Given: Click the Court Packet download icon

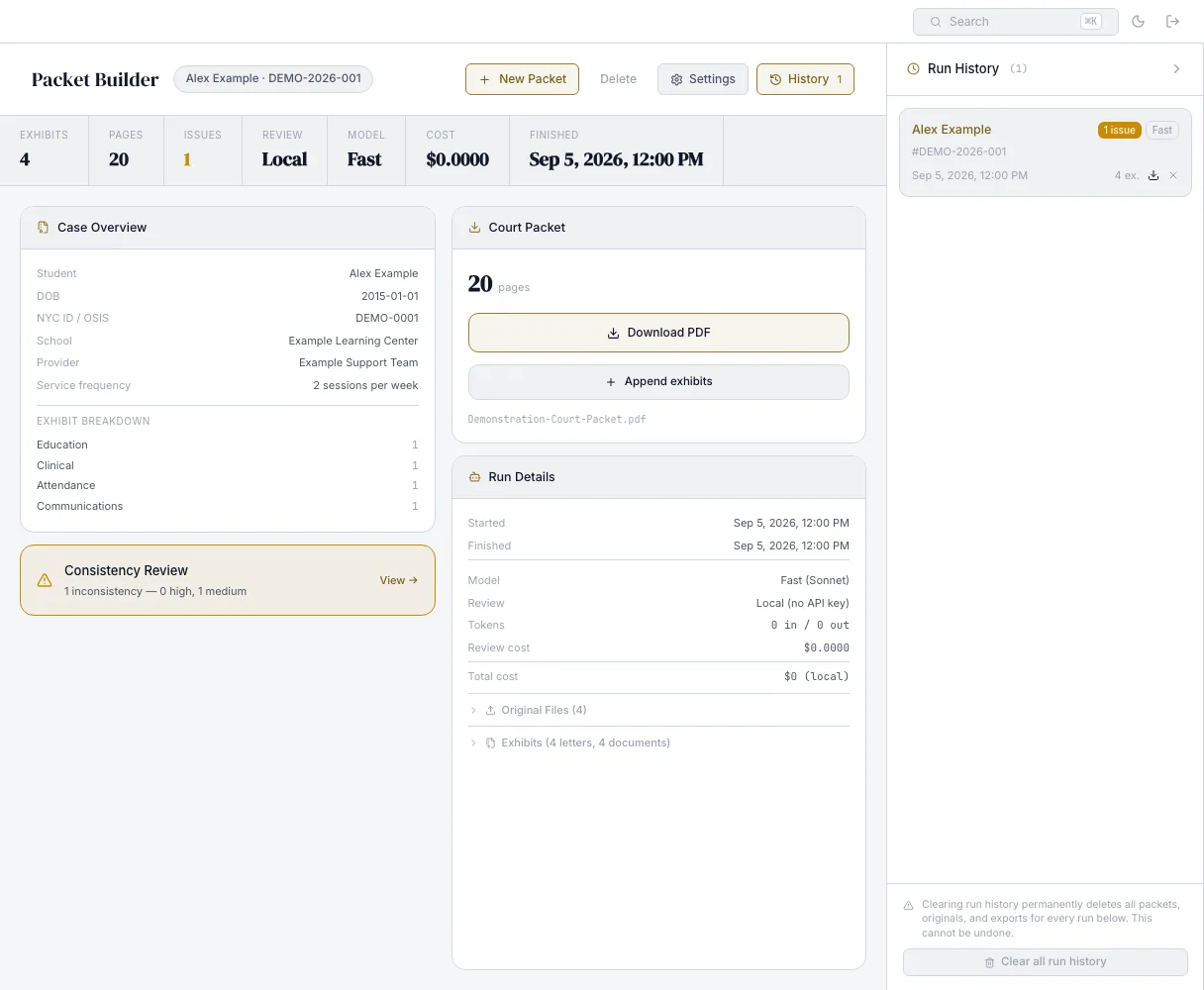Looking at the screenshot, I should click(474, 228).
